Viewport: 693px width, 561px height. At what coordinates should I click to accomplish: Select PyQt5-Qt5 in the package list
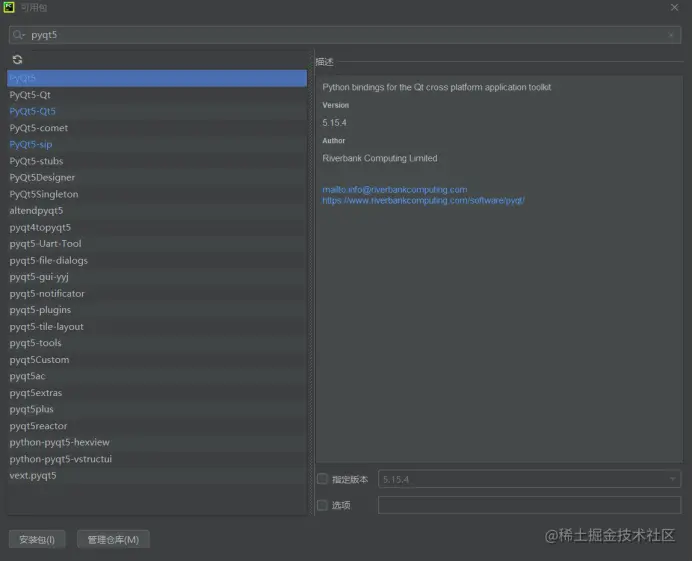point(157,111)
